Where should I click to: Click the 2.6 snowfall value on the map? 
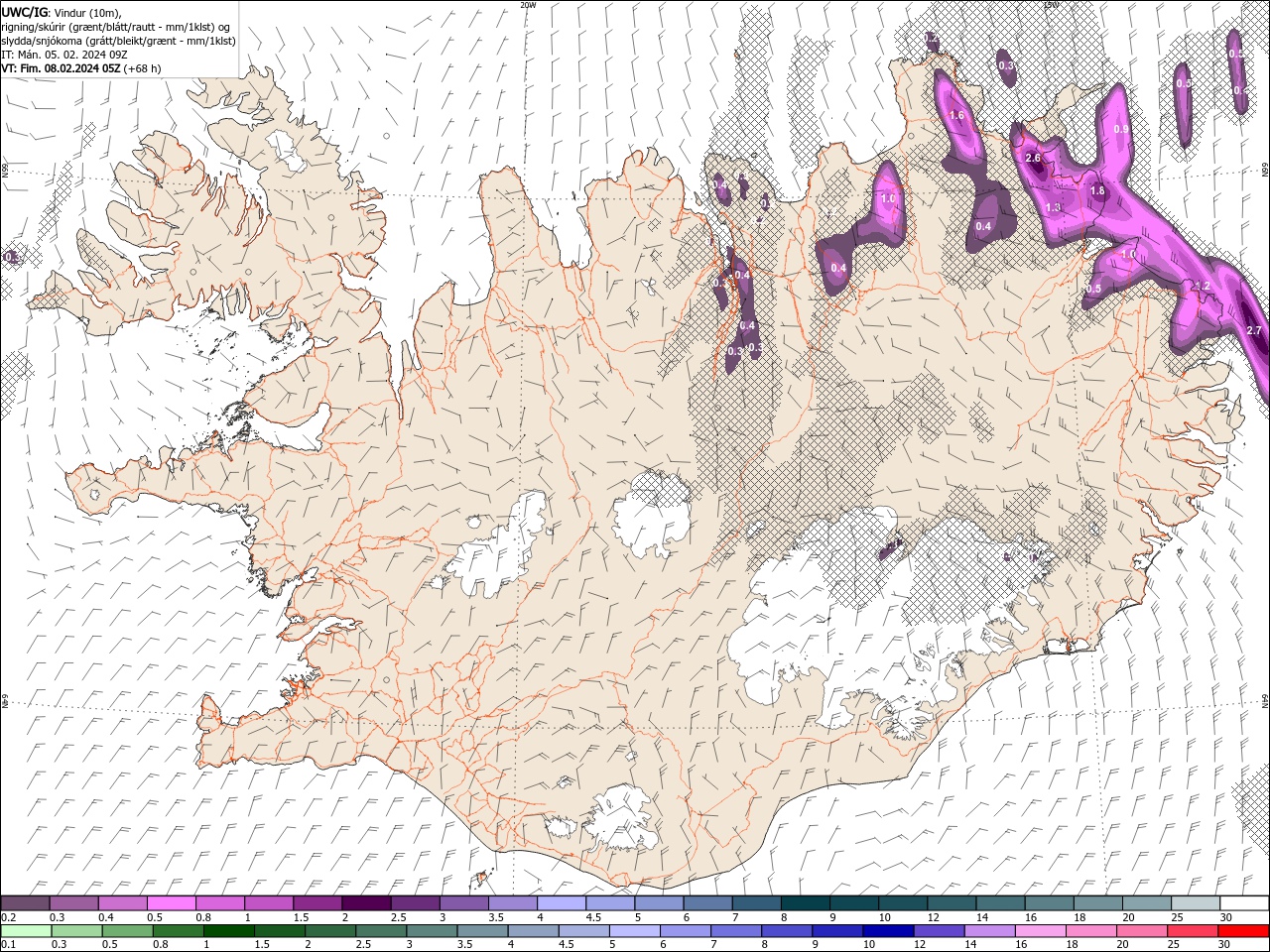click(x=1032, y=159)
